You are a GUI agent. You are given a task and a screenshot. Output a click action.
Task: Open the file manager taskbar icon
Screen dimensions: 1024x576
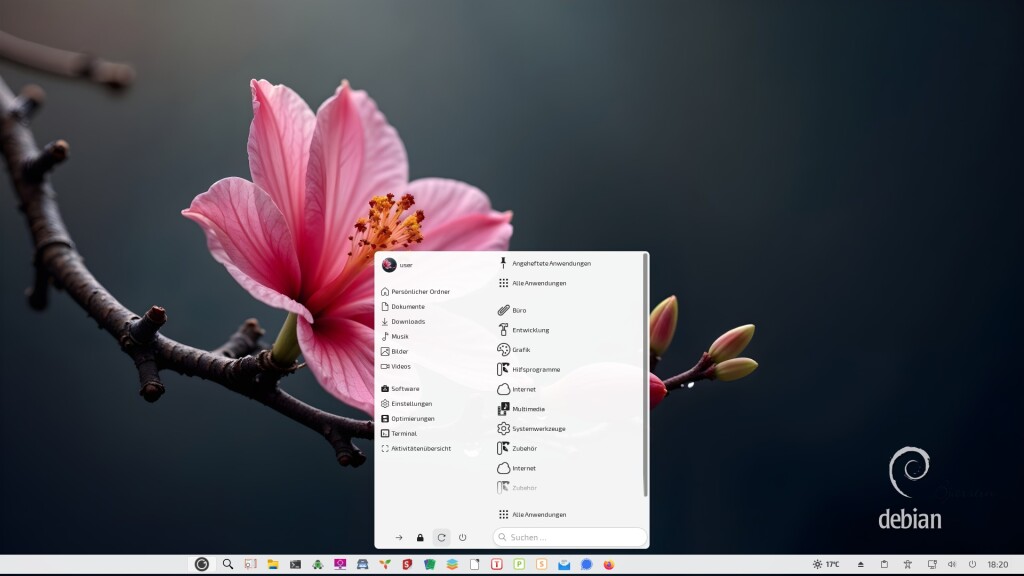point(273,564)
